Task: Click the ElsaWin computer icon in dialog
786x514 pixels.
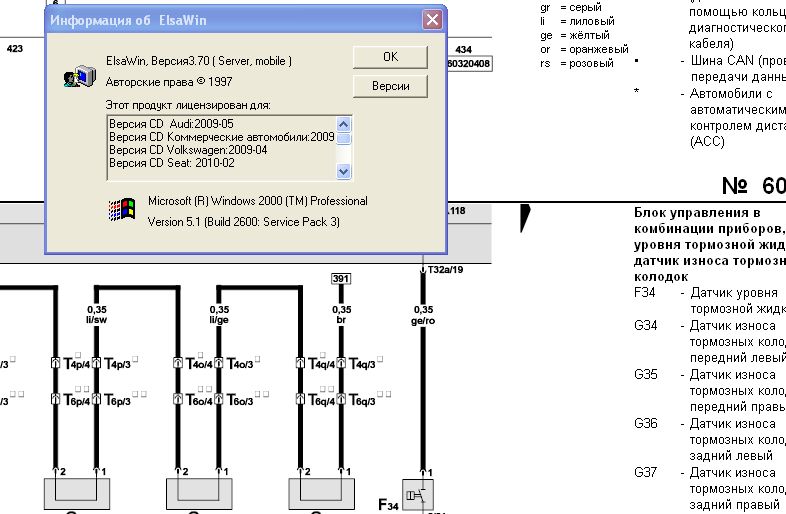Action: pos(80,76)
